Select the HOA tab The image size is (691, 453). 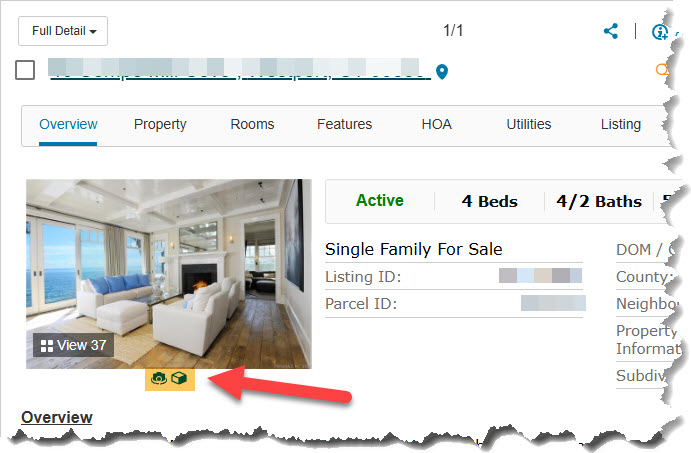(x=436, y=124)
